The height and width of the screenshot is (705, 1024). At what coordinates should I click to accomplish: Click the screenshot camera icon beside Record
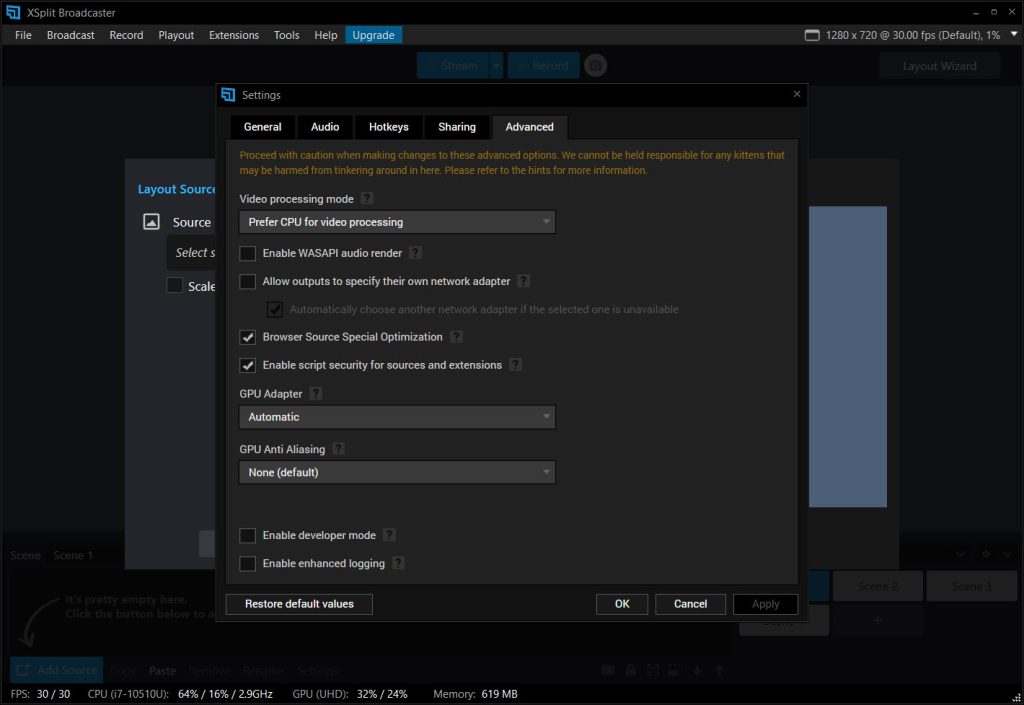[595, 65]
